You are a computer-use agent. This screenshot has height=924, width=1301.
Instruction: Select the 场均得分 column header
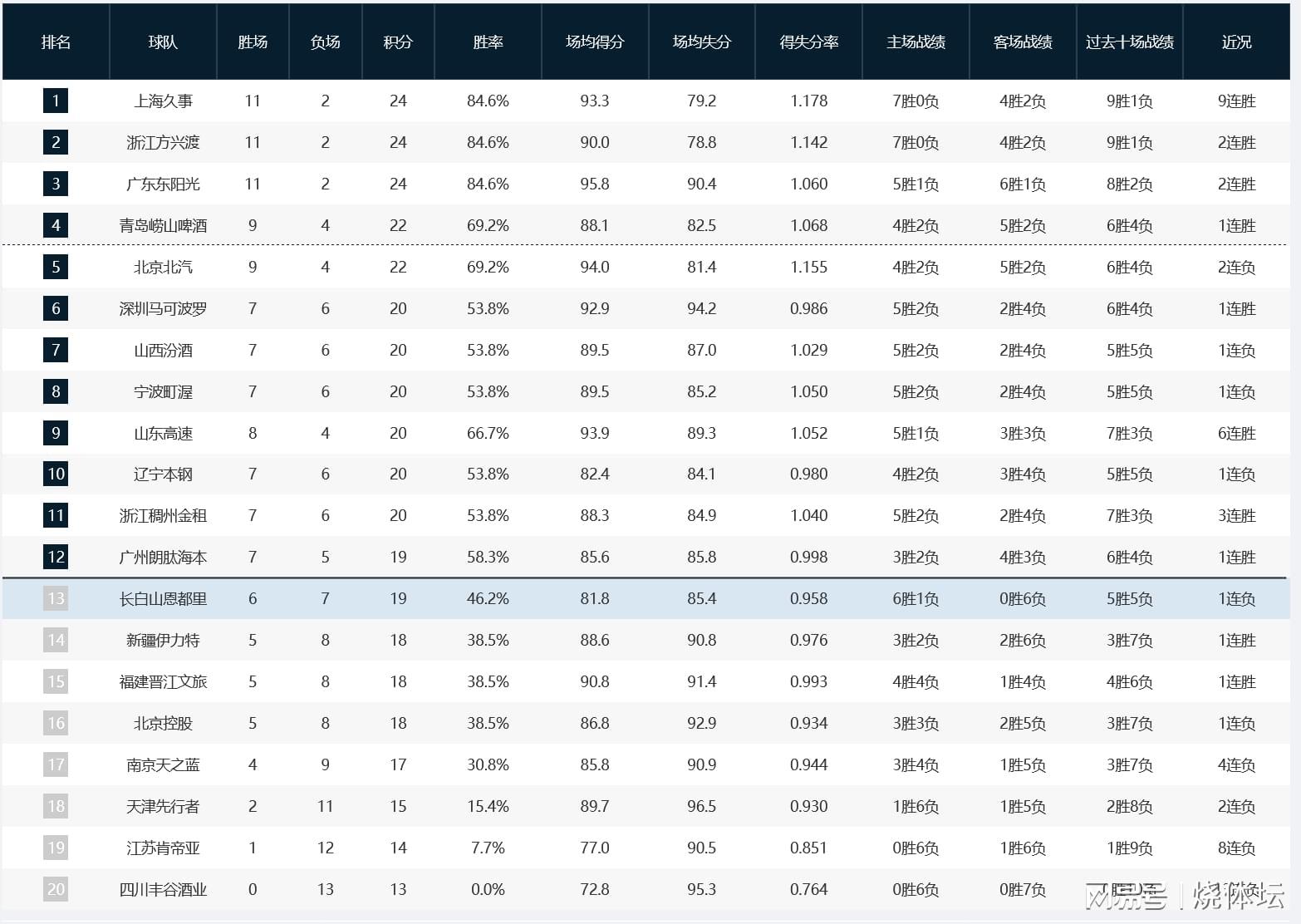(594, 42)
